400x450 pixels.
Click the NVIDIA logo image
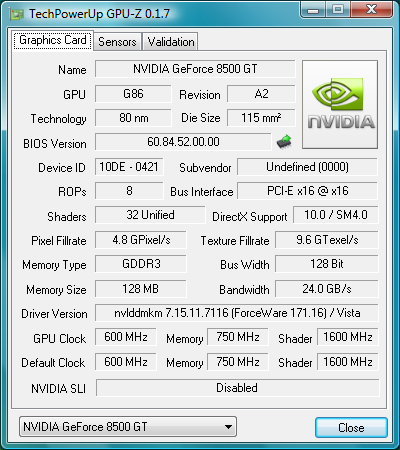pyautogui.click(x=340, y=104)
